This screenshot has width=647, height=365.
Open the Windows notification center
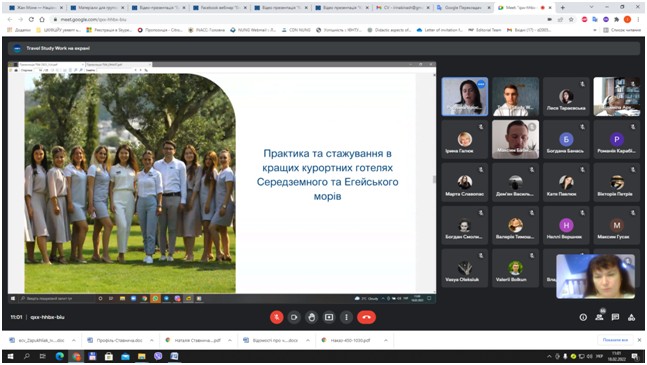635,356
